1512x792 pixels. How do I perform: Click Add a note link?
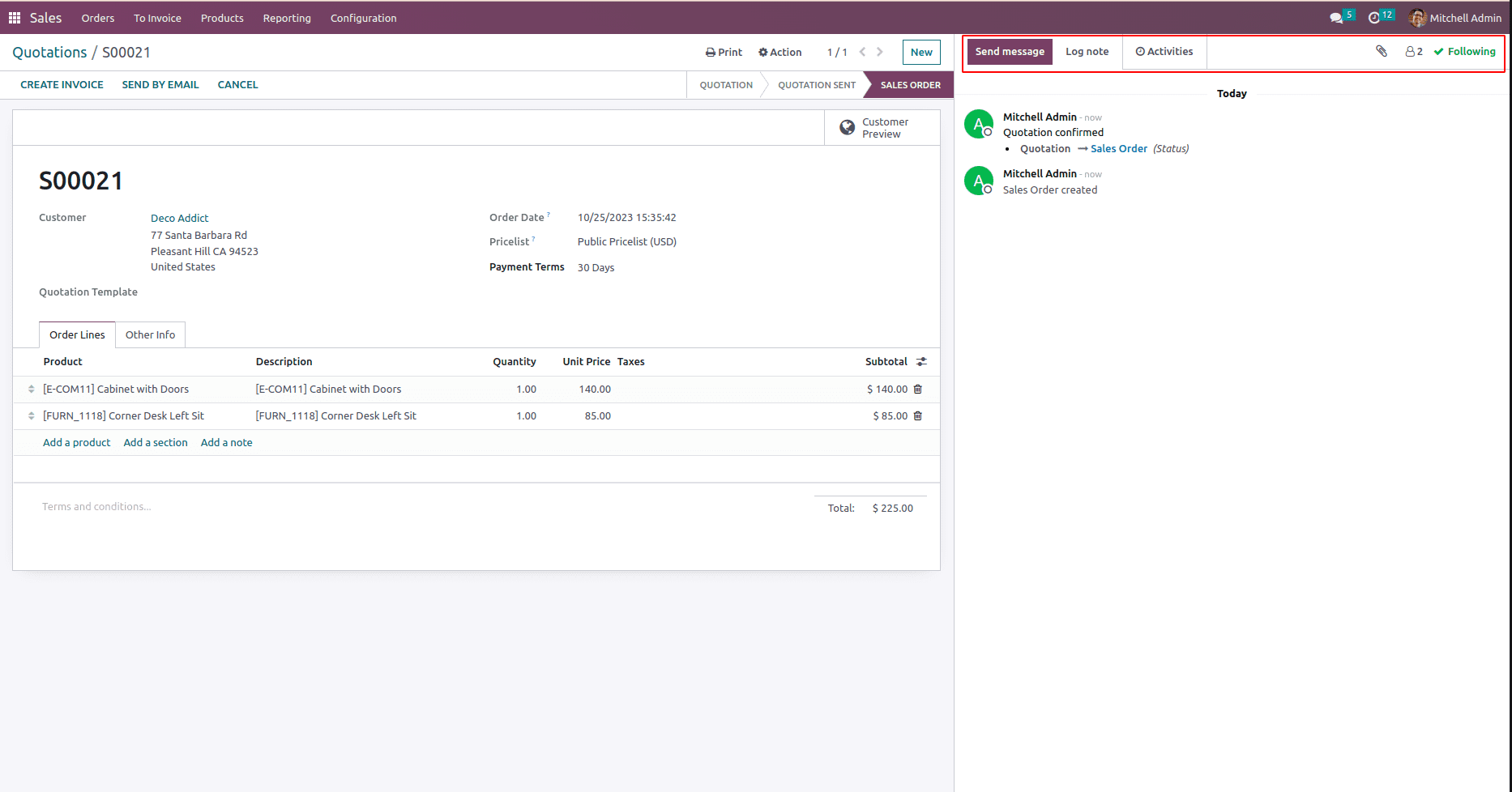(226, 443)
